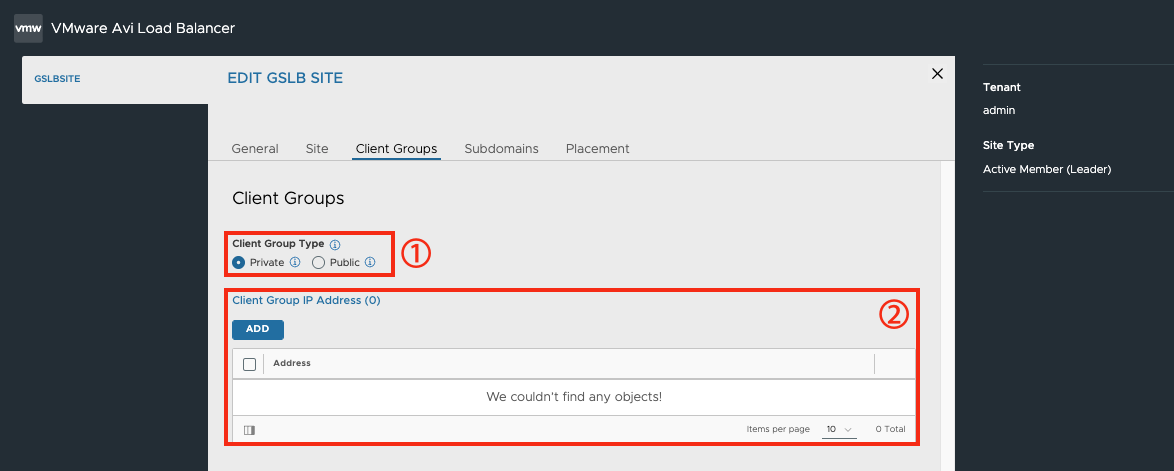Select the Private client group type
The image size is (1174, 471).
(x=239, y=263)
